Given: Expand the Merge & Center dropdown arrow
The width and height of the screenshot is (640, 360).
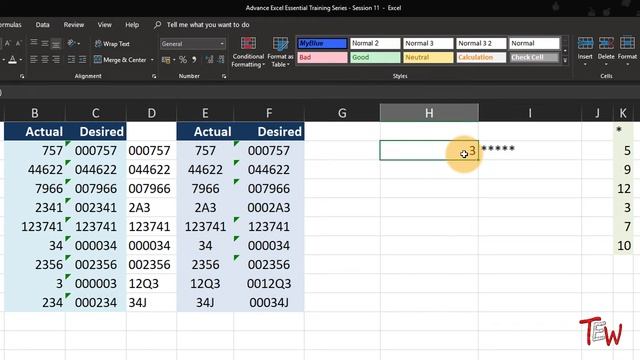Looking at the screenshot, I should coord(152,60).
